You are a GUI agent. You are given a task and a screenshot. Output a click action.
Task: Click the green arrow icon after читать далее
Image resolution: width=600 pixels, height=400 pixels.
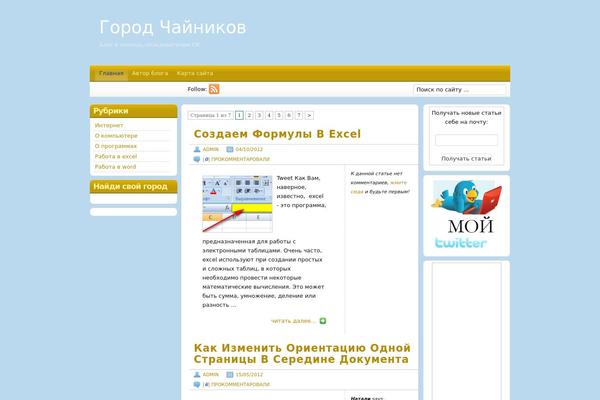[323, 321]
